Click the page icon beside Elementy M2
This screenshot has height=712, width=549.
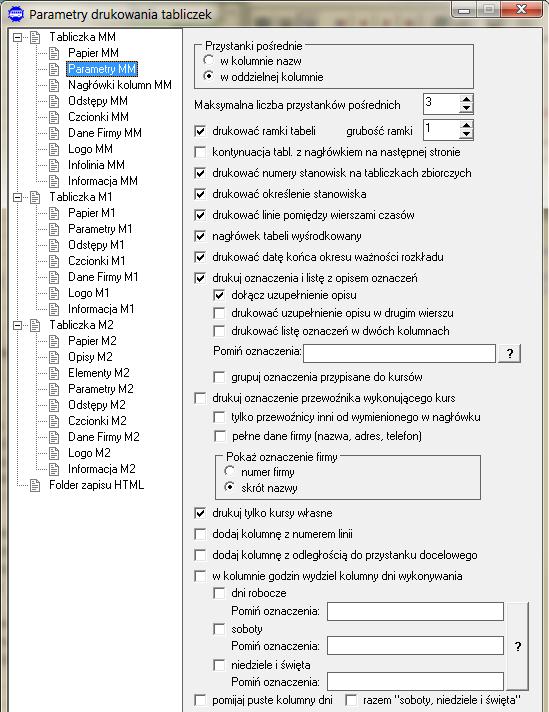pyautogui.click(x=54, y=373)
